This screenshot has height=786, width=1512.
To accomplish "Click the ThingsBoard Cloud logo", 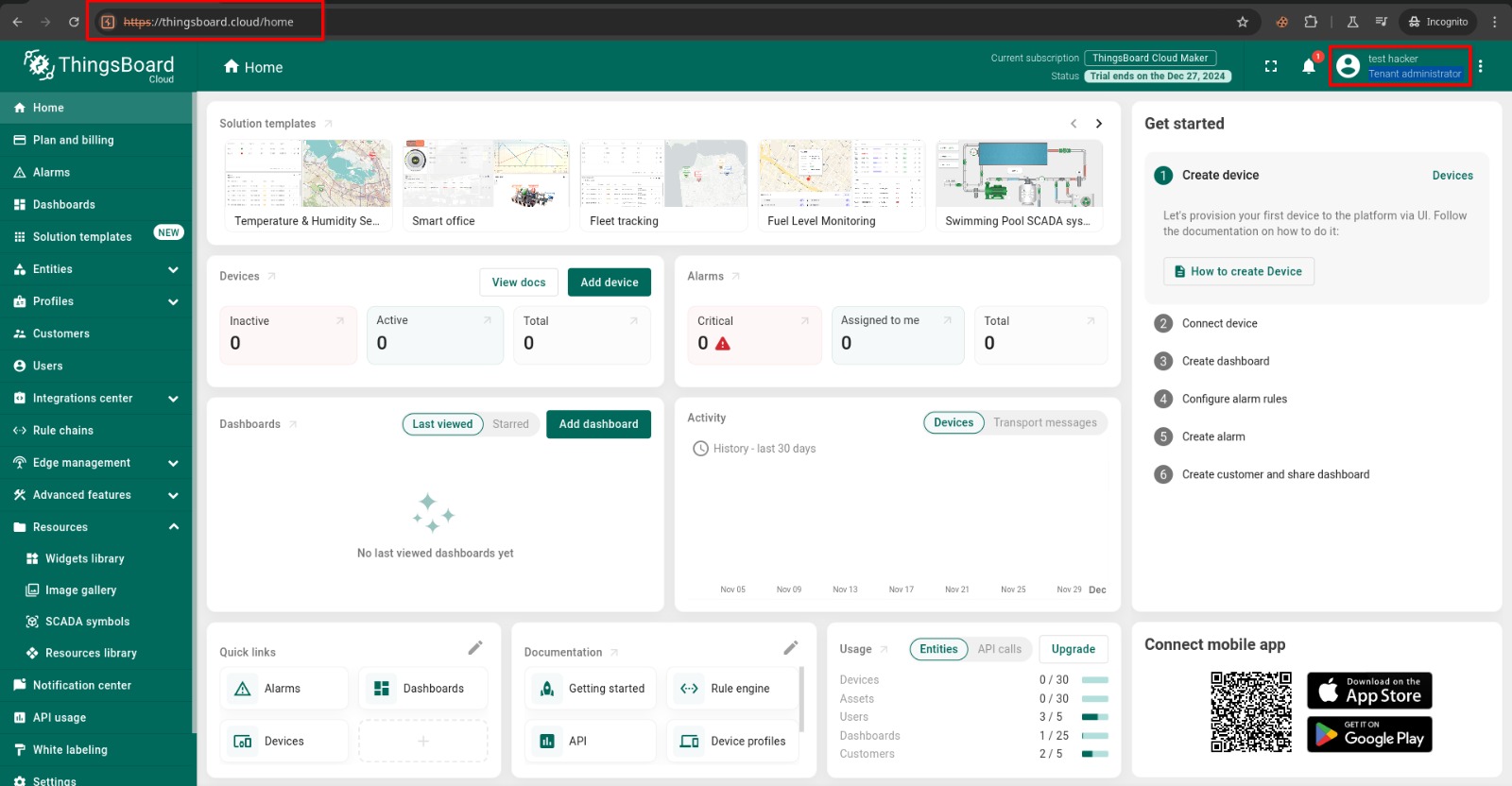I will (x=98, y=66).
